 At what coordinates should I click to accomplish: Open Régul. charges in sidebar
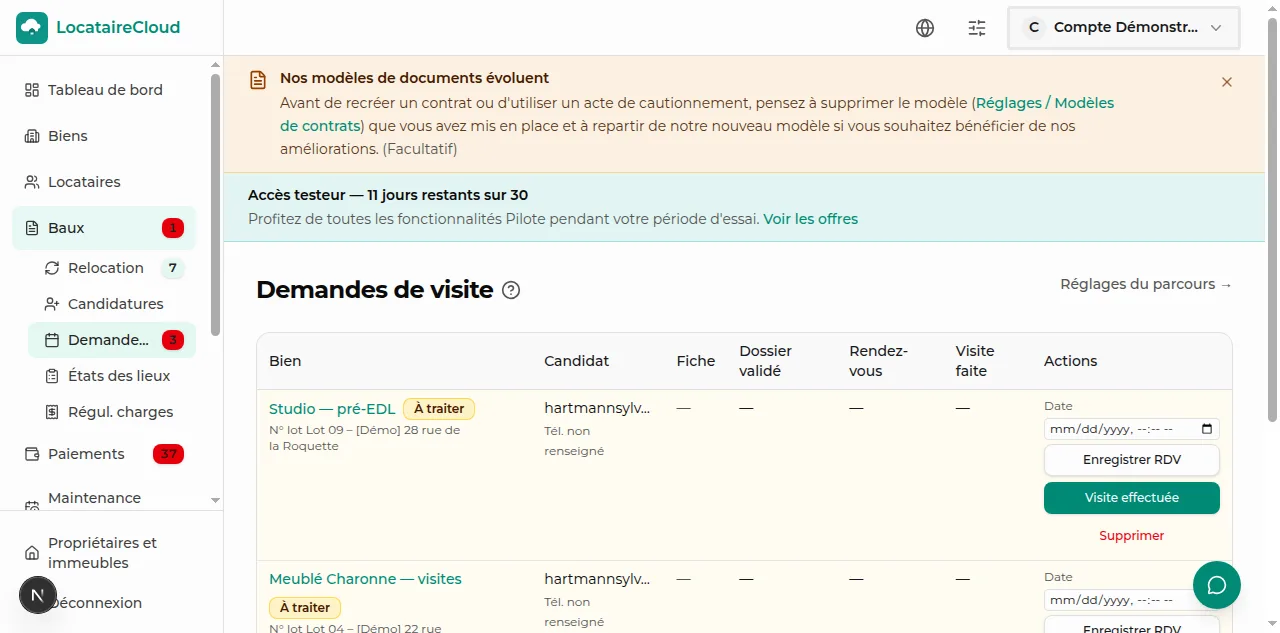coord(112,412)
